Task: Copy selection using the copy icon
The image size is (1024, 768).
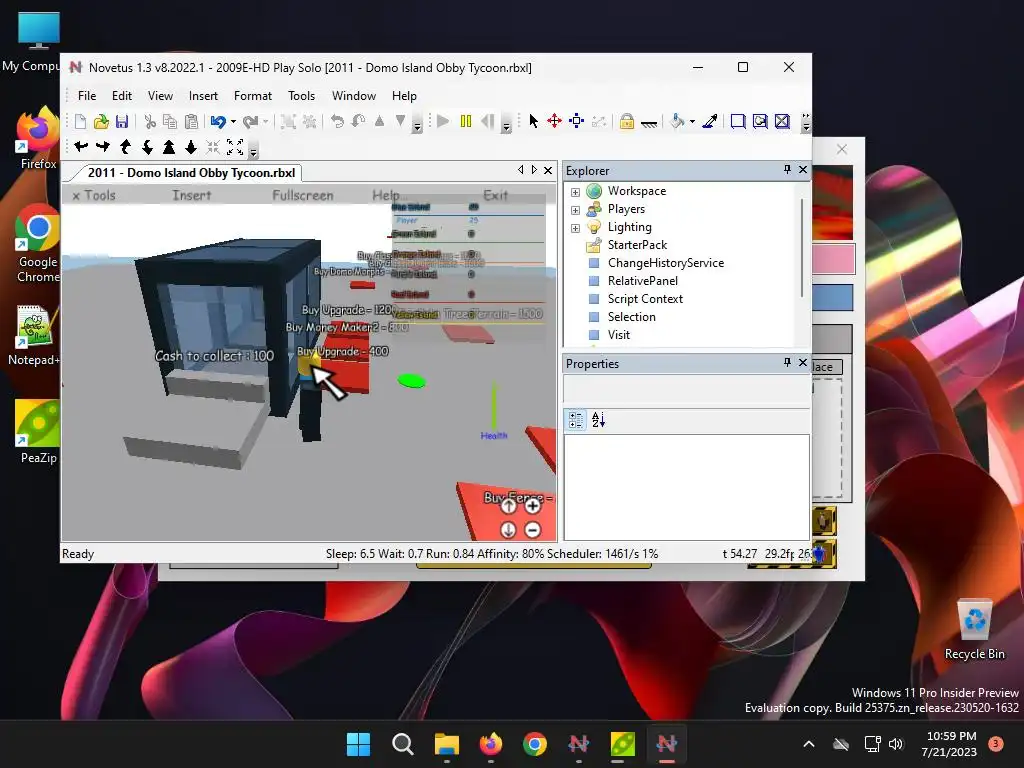Action: coord(170,121)
